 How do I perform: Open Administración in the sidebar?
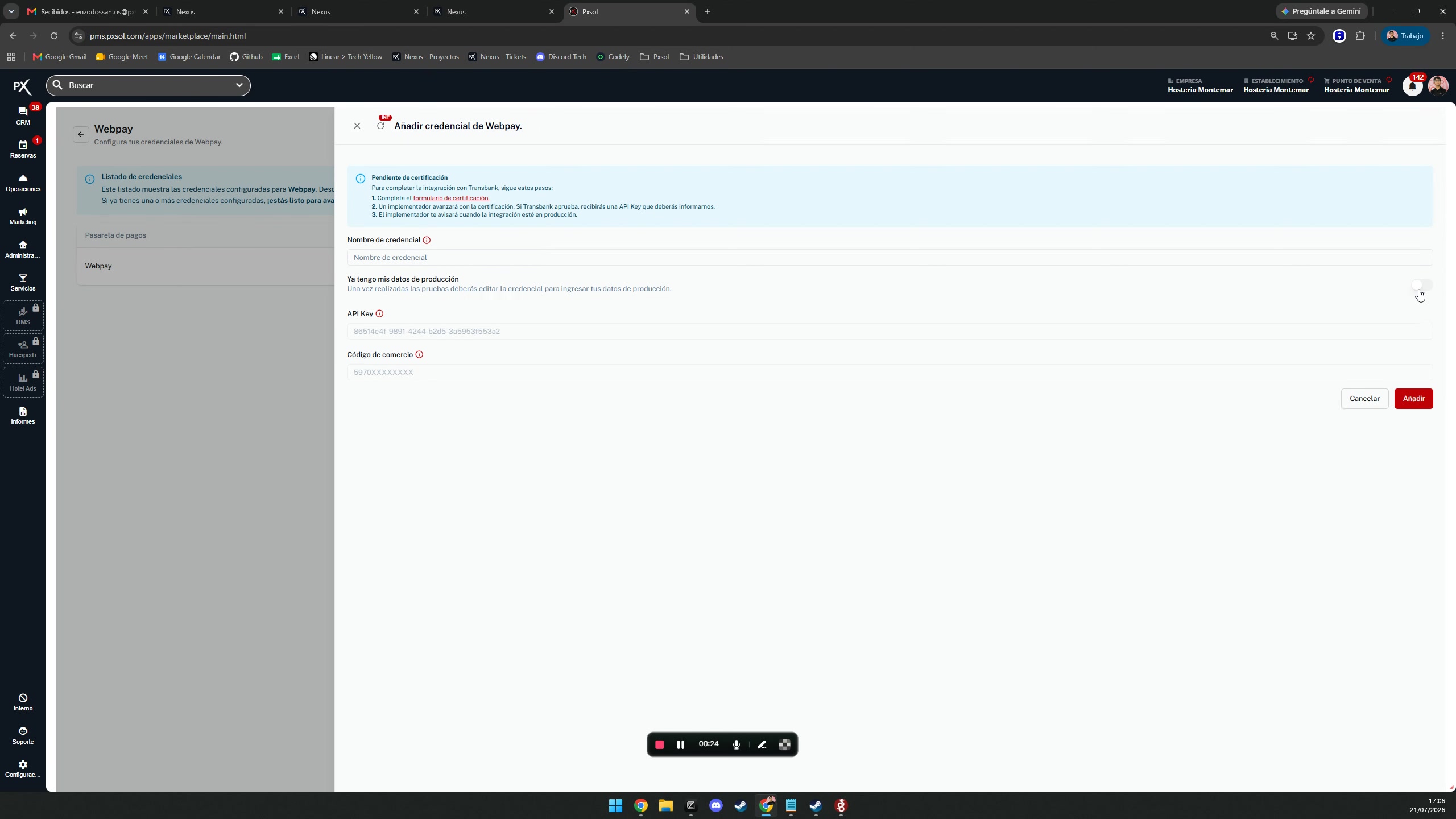[x=23, y=249]
